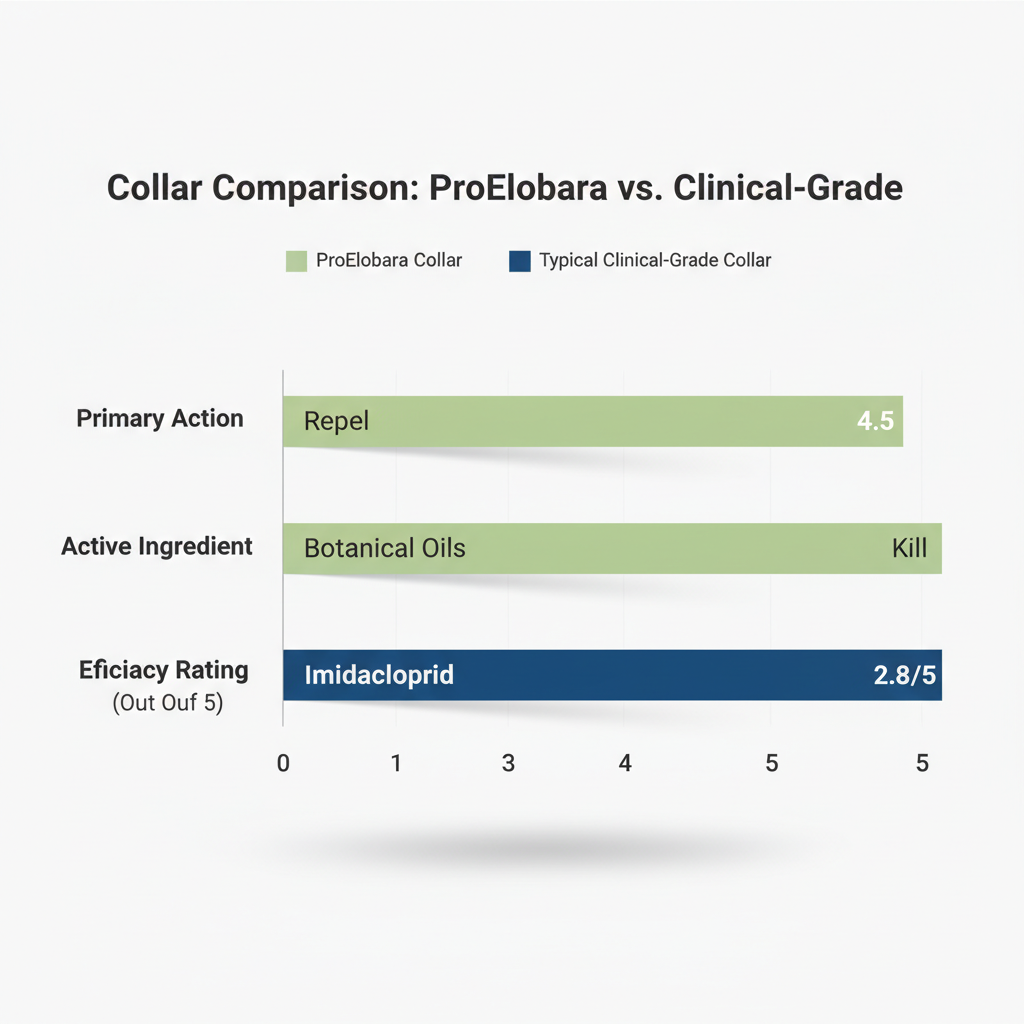Click the 'Kill' text in the middle bar
The height and width of the screenshot is (1024, 1024).
[x=909, y=548]
